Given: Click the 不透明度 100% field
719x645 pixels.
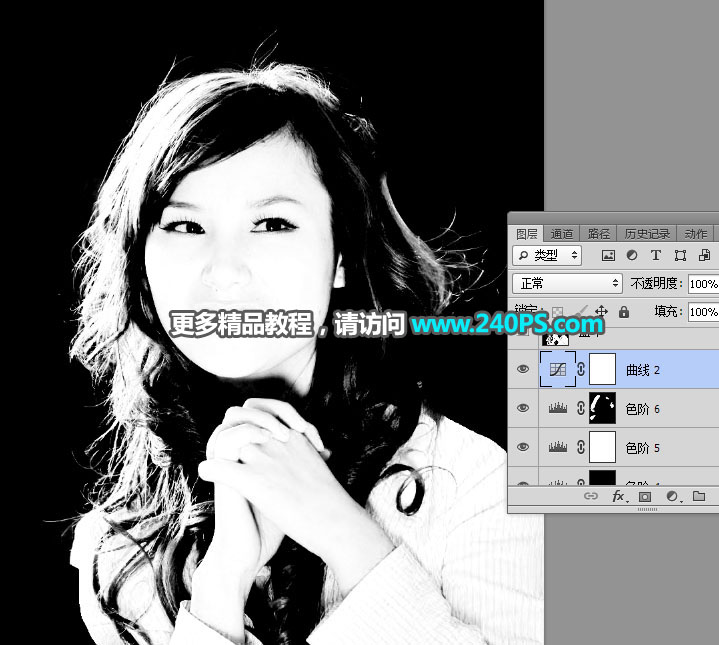Looking at the screenshot, I should (704, 284).
